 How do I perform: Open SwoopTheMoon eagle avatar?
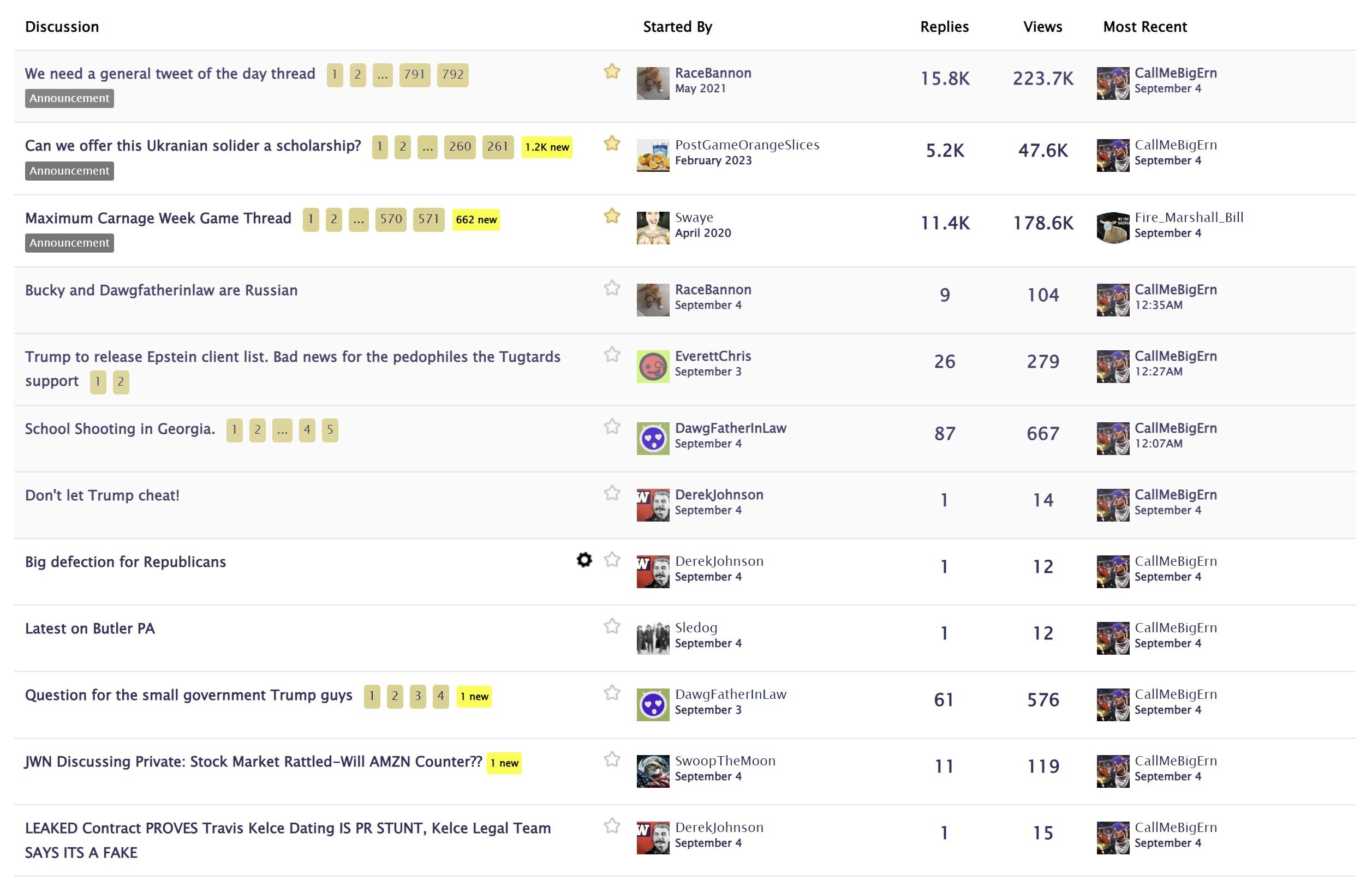click(653, 771)
